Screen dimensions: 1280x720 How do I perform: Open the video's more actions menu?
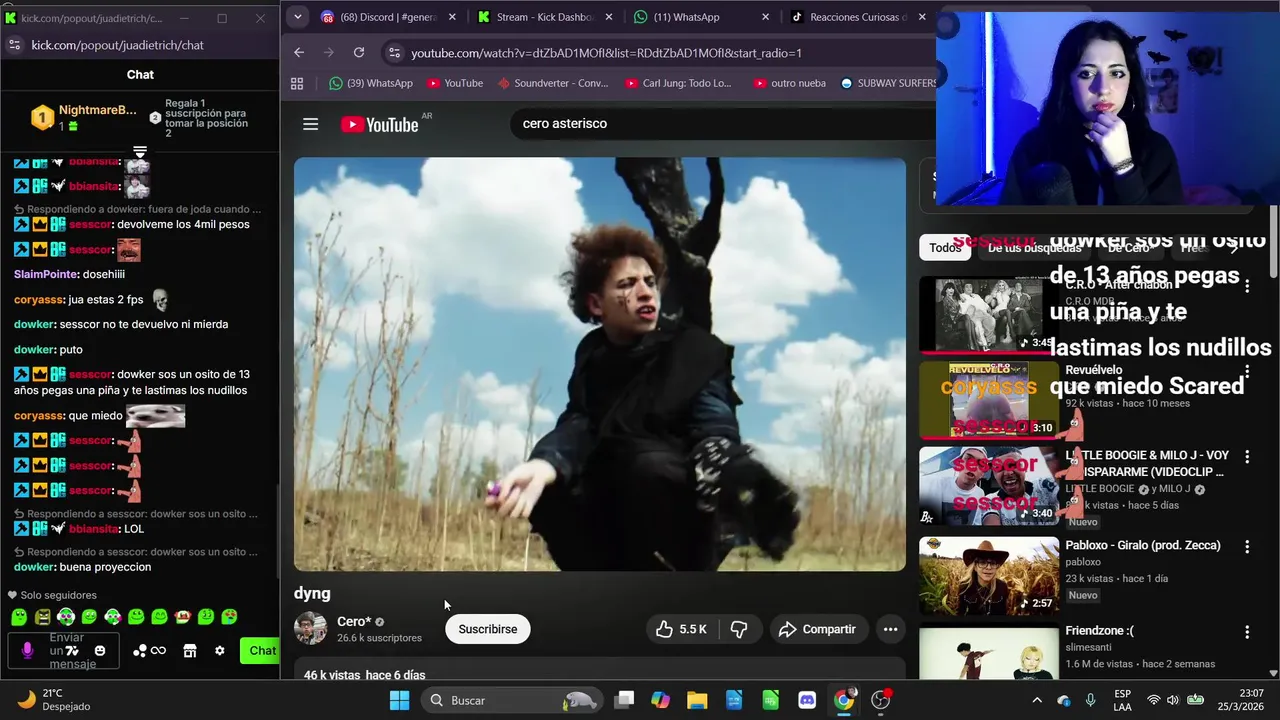pyautogui.click(x=890, y=629)
